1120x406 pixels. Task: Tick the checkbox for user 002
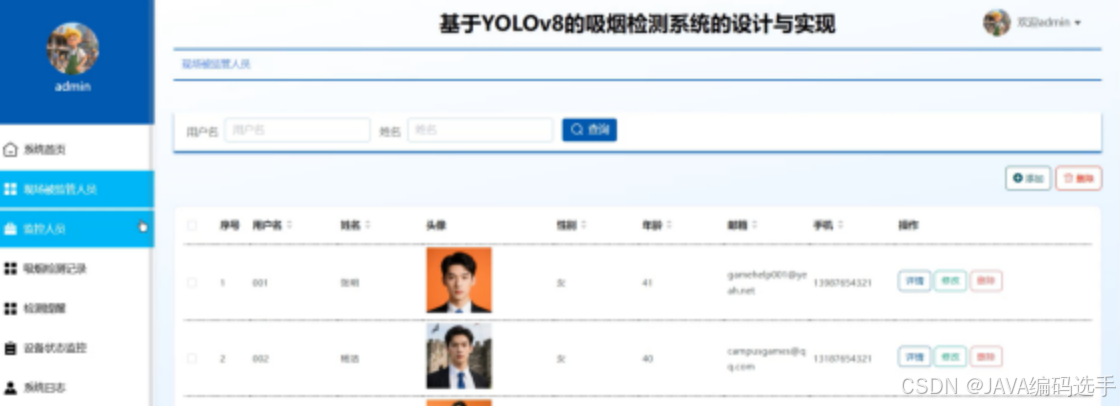coord(191,358)
